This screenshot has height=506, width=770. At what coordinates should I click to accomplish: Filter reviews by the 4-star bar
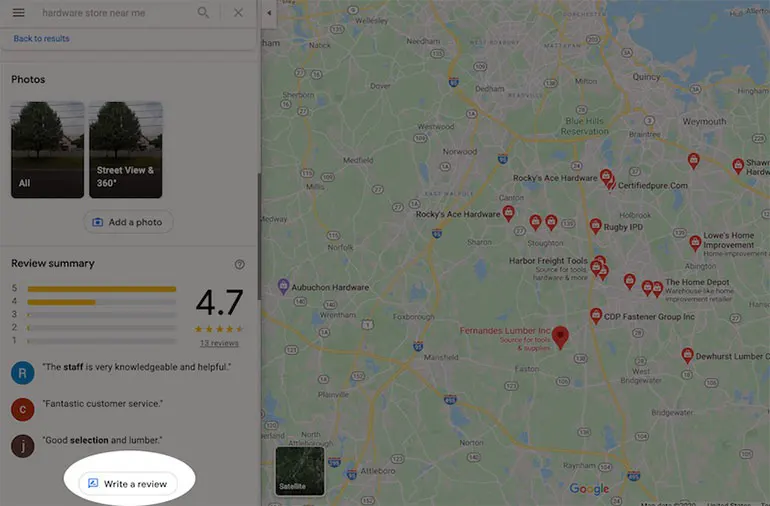point(102,302)
